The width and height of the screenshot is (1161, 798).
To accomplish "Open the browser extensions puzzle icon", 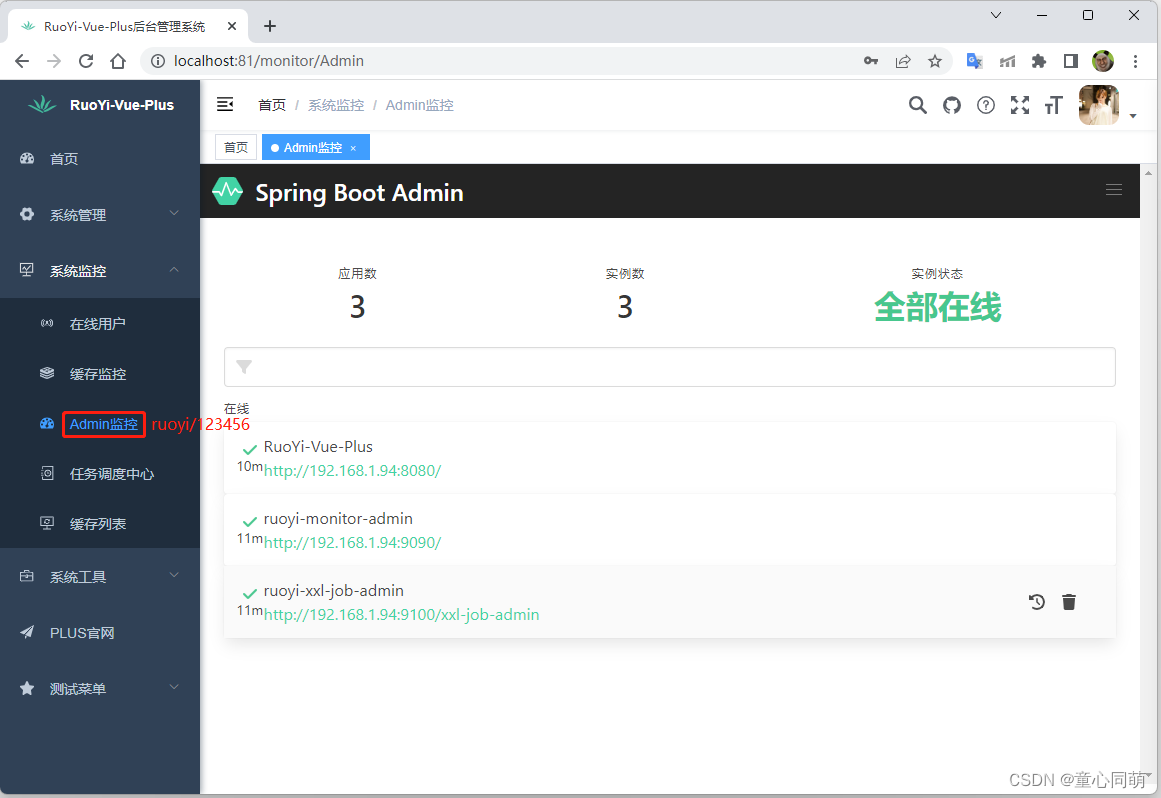I will click(x=1039, y=61).
